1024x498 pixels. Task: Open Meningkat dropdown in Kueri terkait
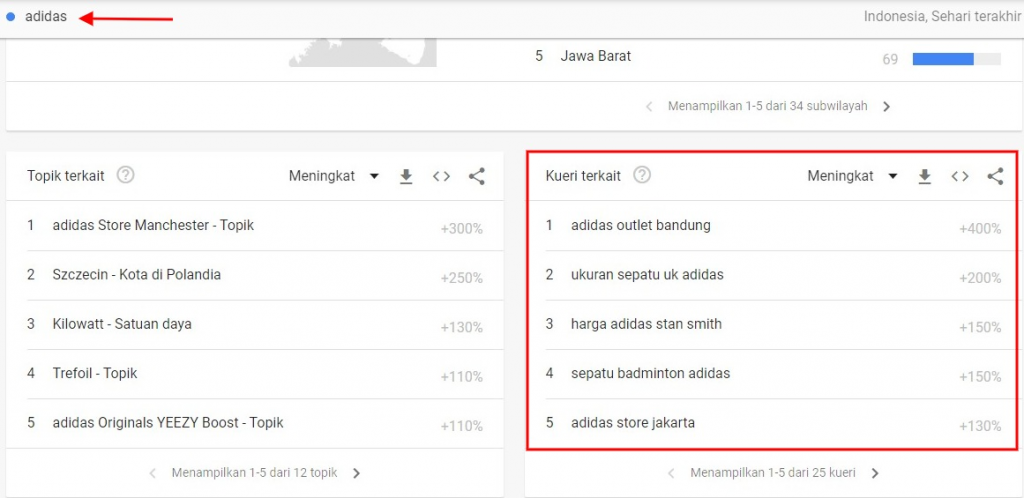(x=852, y=176)
